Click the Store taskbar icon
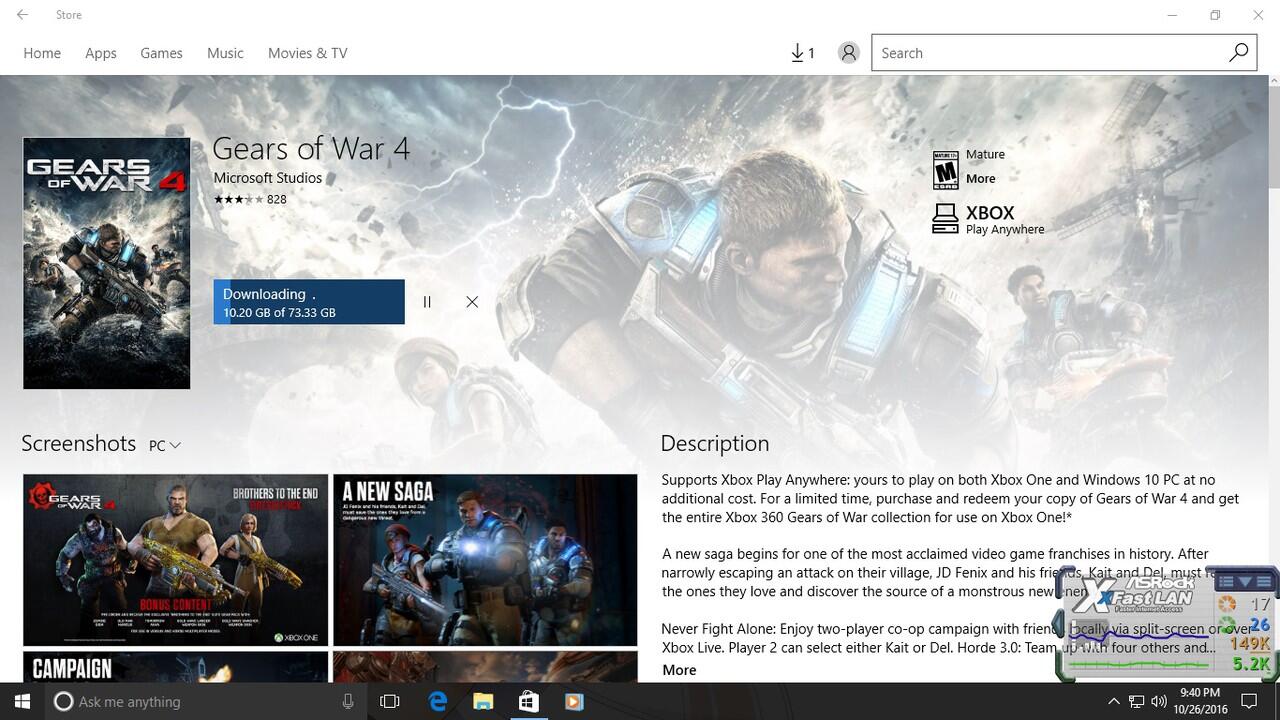1280x720 pixels. coord(528,701)
